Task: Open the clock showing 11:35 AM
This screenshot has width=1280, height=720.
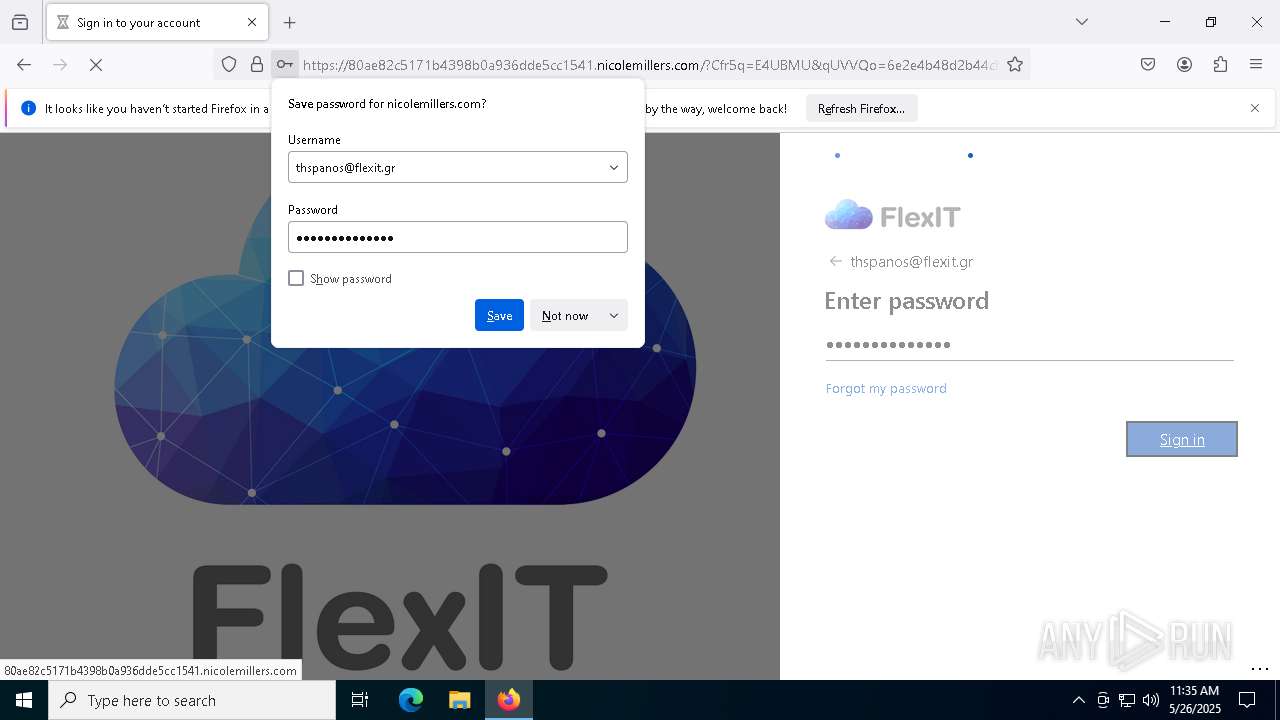Action: click(1195, 700)
